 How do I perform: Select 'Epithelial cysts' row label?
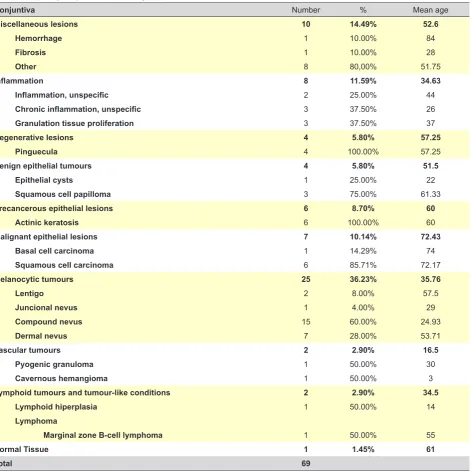(x=44, y=180)
